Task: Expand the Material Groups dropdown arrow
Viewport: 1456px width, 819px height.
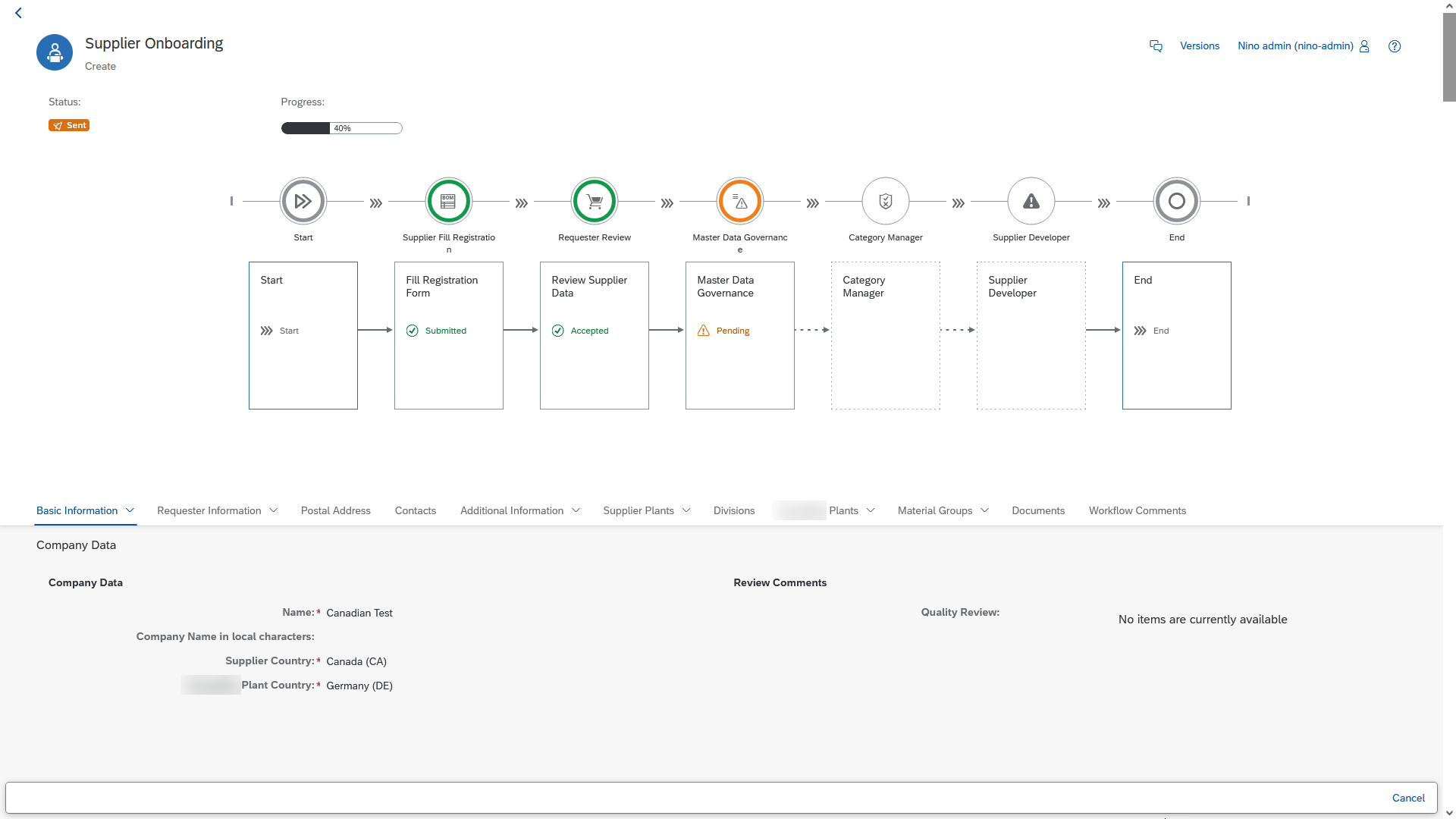Action: tap(984, 510)
